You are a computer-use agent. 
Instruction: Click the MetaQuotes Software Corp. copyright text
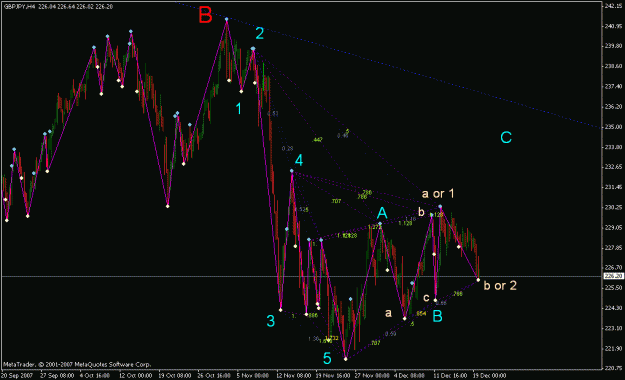(x=77, y=364)
